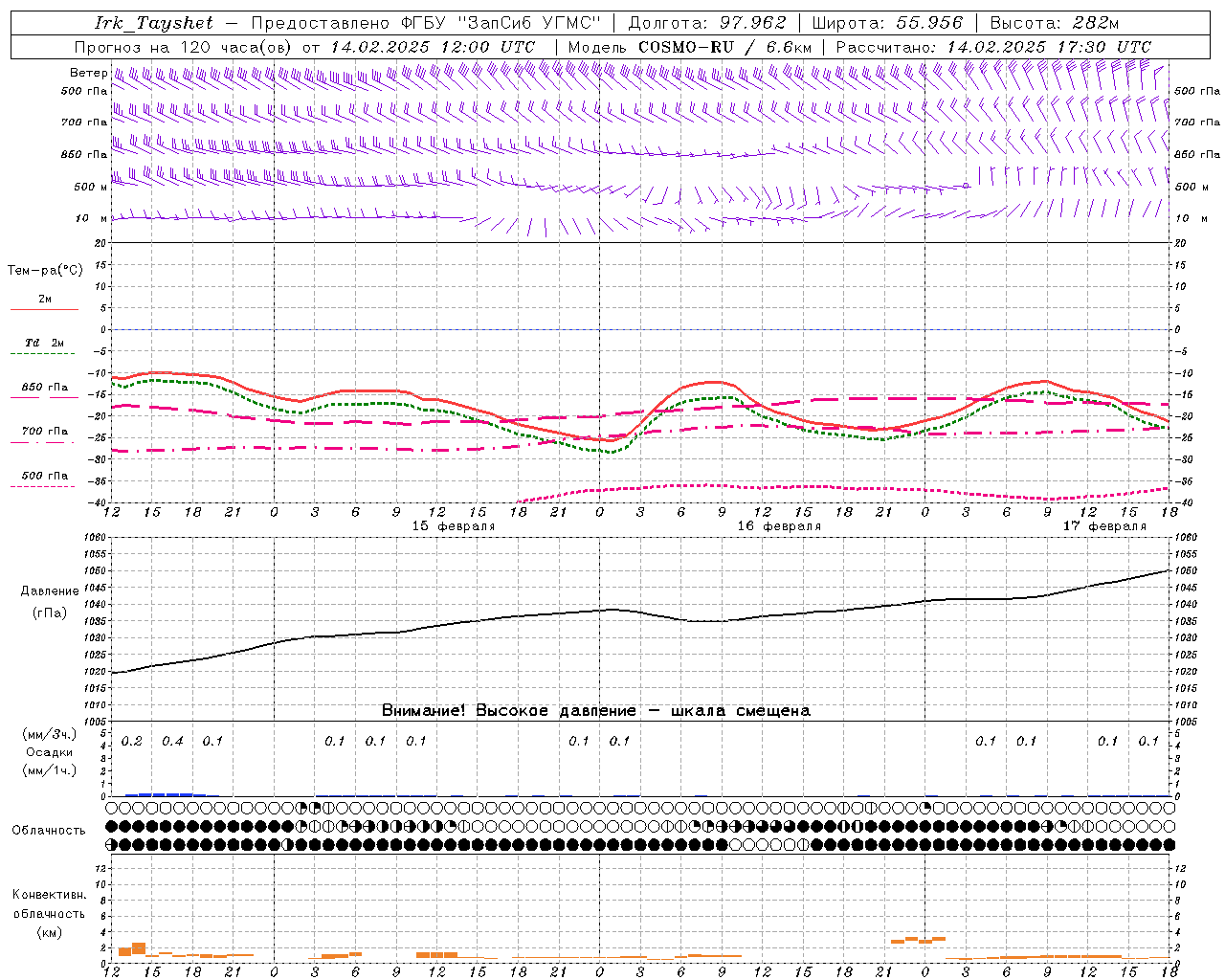The width and height of the screenshot is (1225, 980).
Task: Click the 0.2 precipitation value
Action: [132, 742]
